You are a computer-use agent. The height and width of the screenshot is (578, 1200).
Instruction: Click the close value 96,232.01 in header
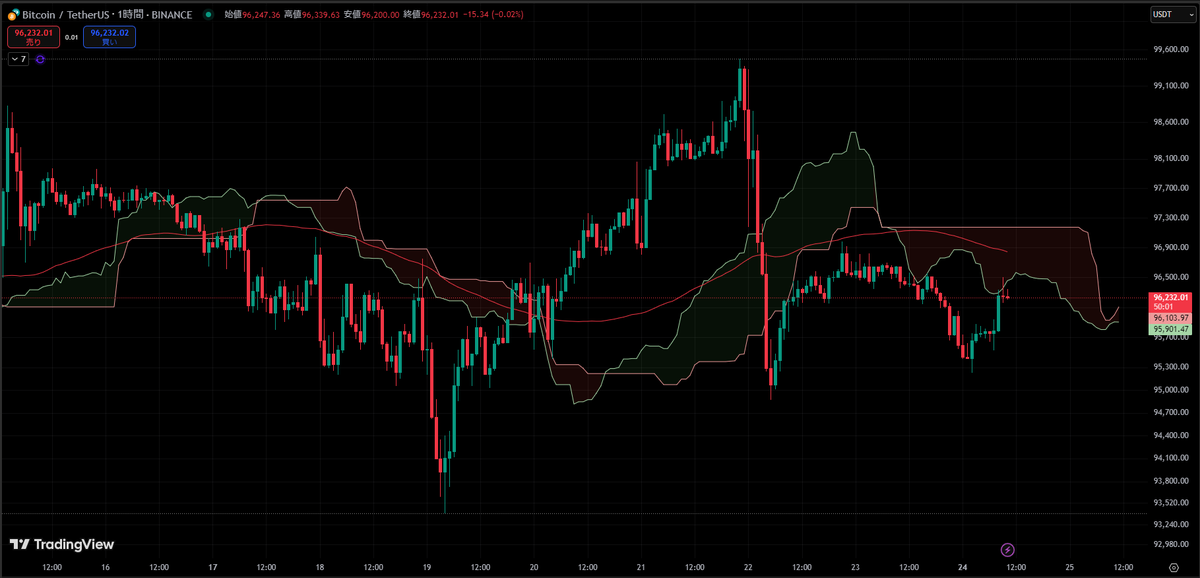point(440,15)
